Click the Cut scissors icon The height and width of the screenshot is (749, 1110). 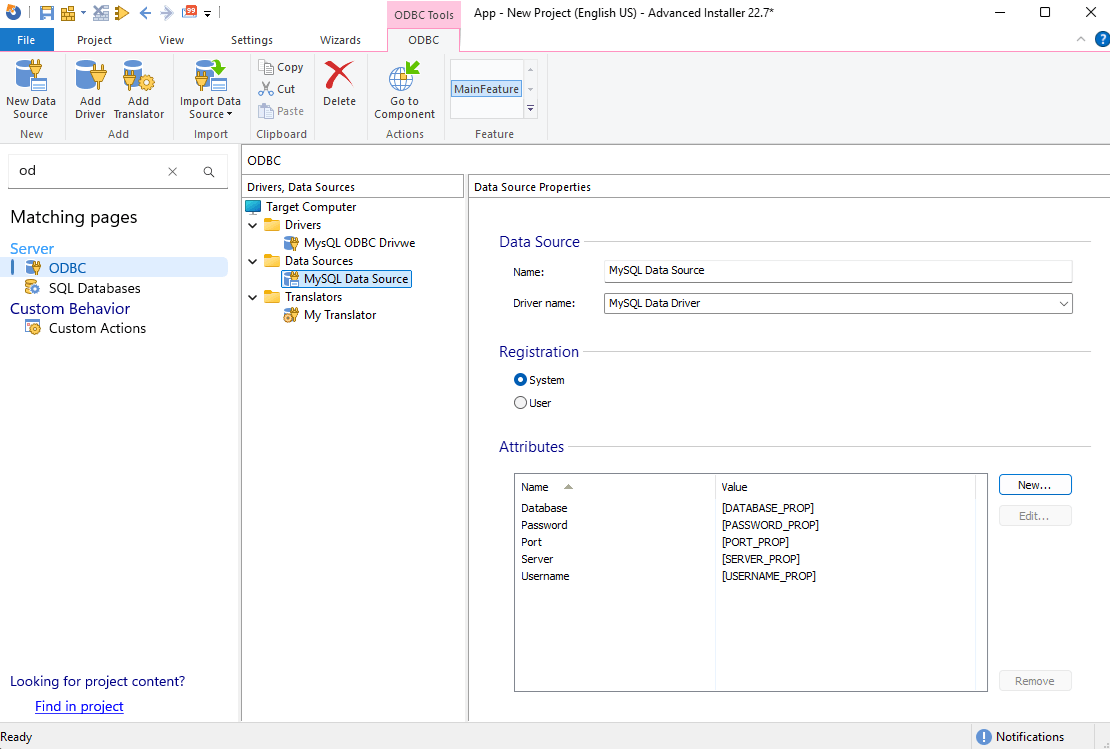(265, 89)
